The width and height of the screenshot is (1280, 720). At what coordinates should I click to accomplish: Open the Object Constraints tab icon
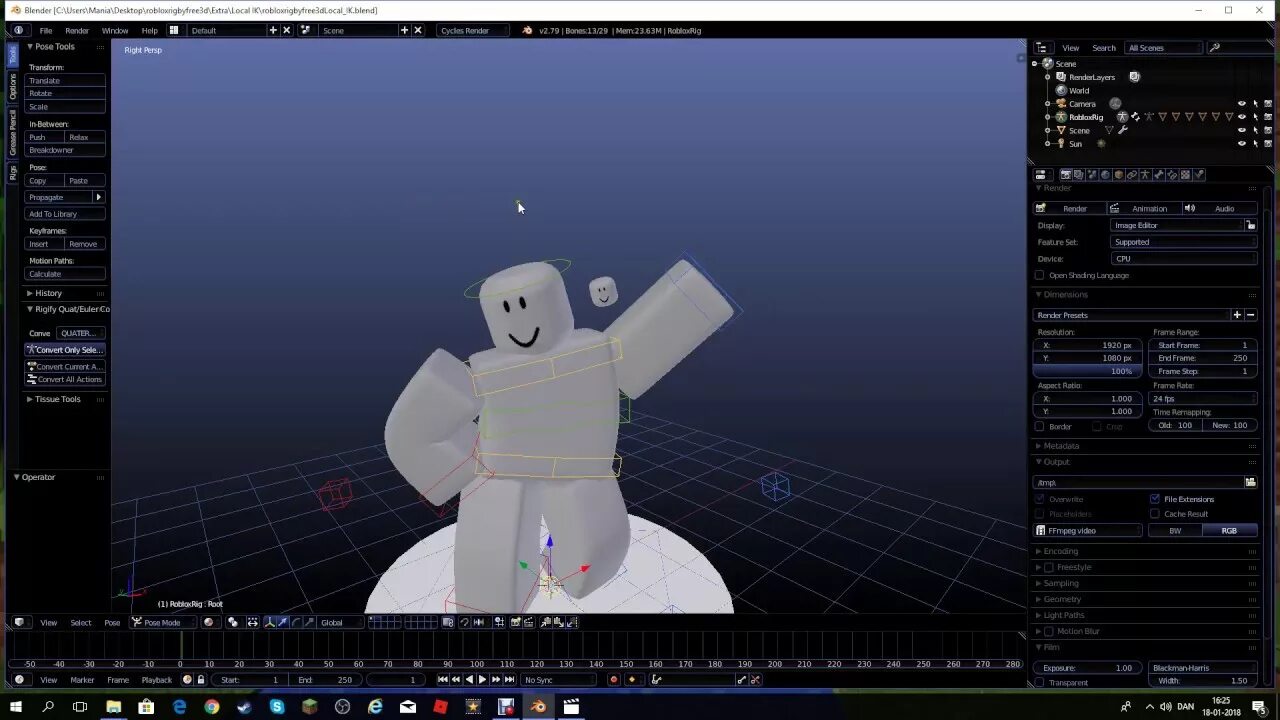pos(1132,175)
